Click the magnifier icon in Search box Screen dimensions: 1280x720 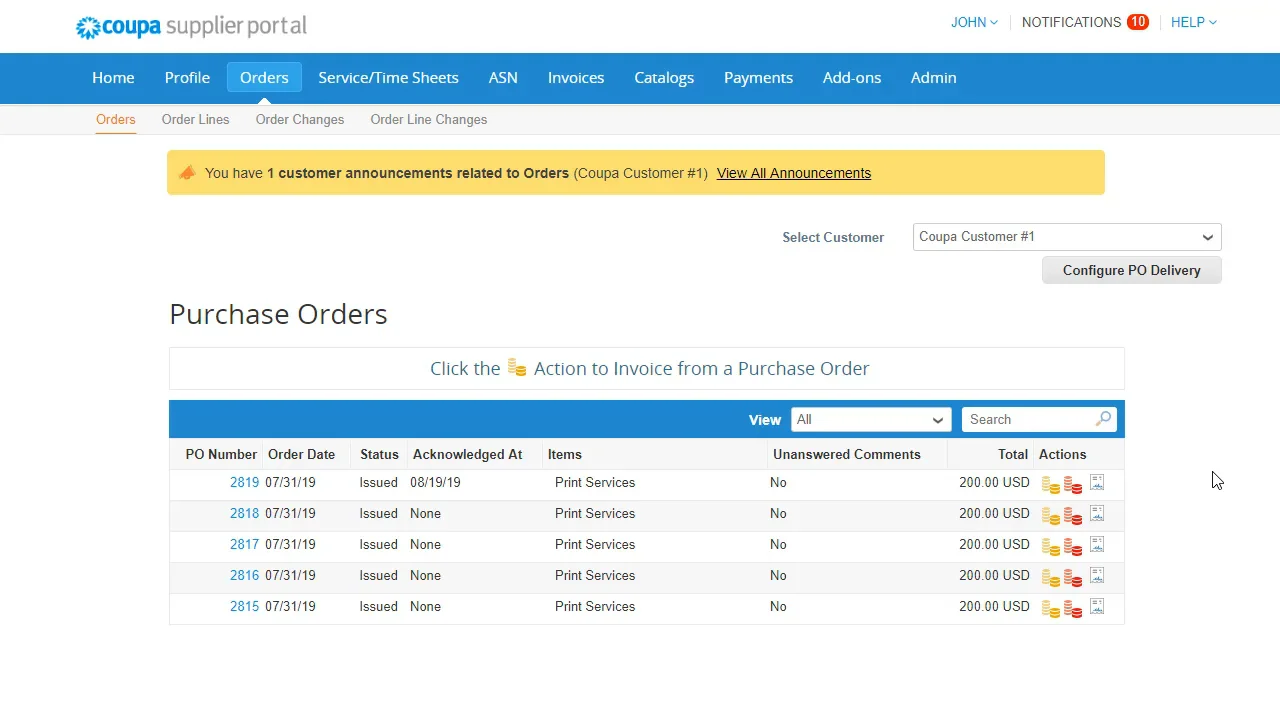[x=1103, y=419]
